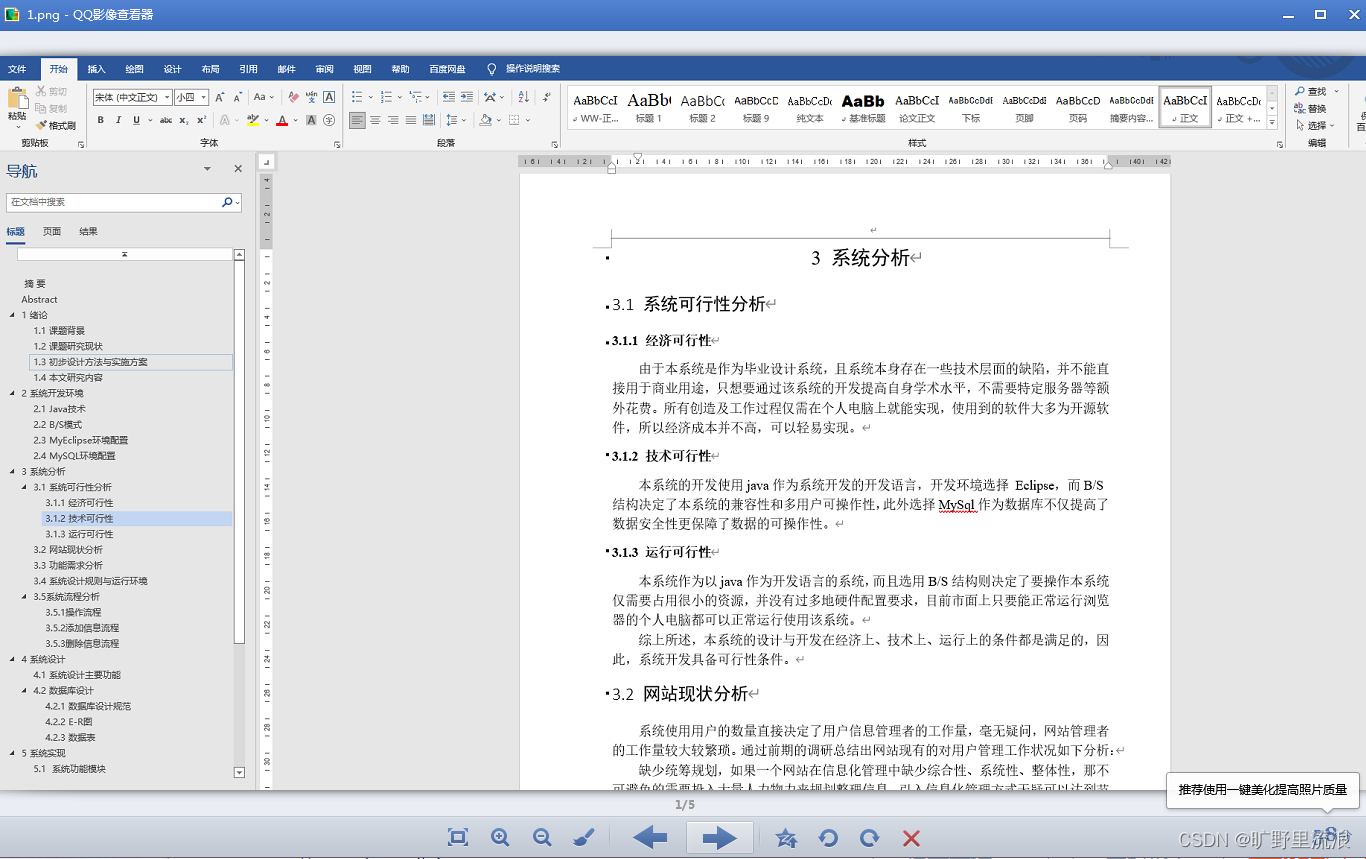Center align the paragraph text
The height and width of the screenshot is (859, 1366).
(373, 120)
